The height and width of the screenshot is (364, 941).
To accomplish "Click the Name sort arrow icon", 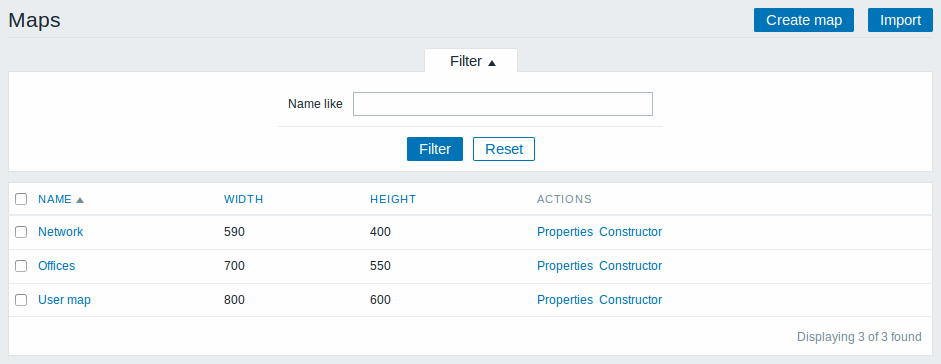I will pyautogui.click(x=80, y=200).
